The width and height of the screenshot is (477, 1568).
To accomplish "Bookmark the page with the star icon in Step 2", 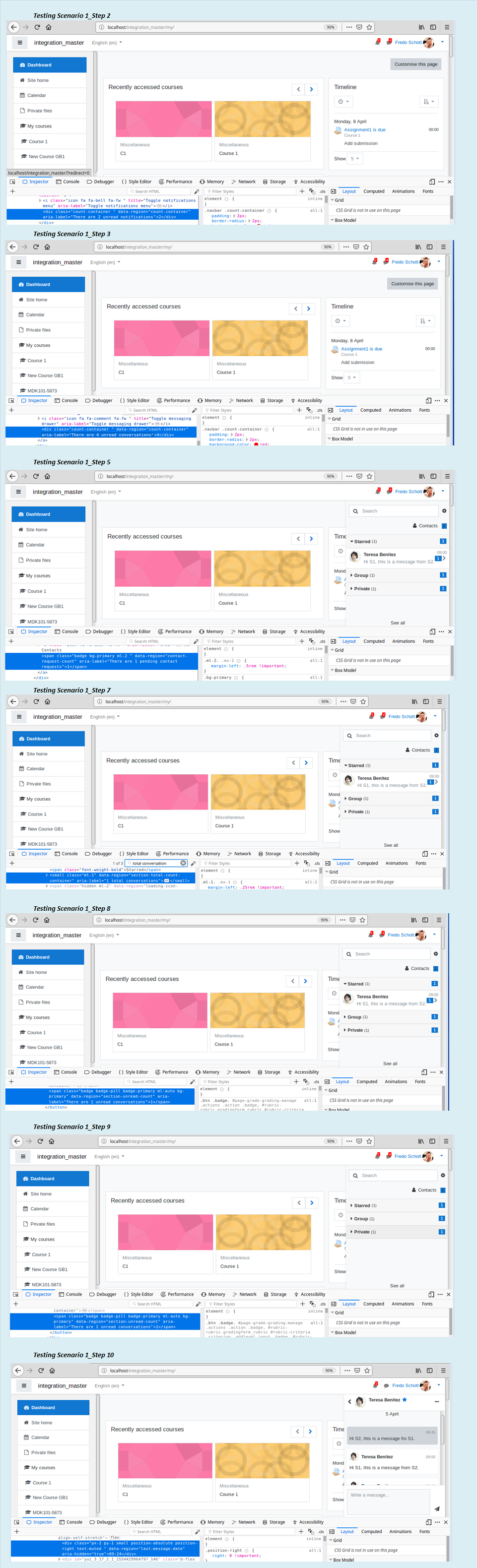I will click(369, 27).
